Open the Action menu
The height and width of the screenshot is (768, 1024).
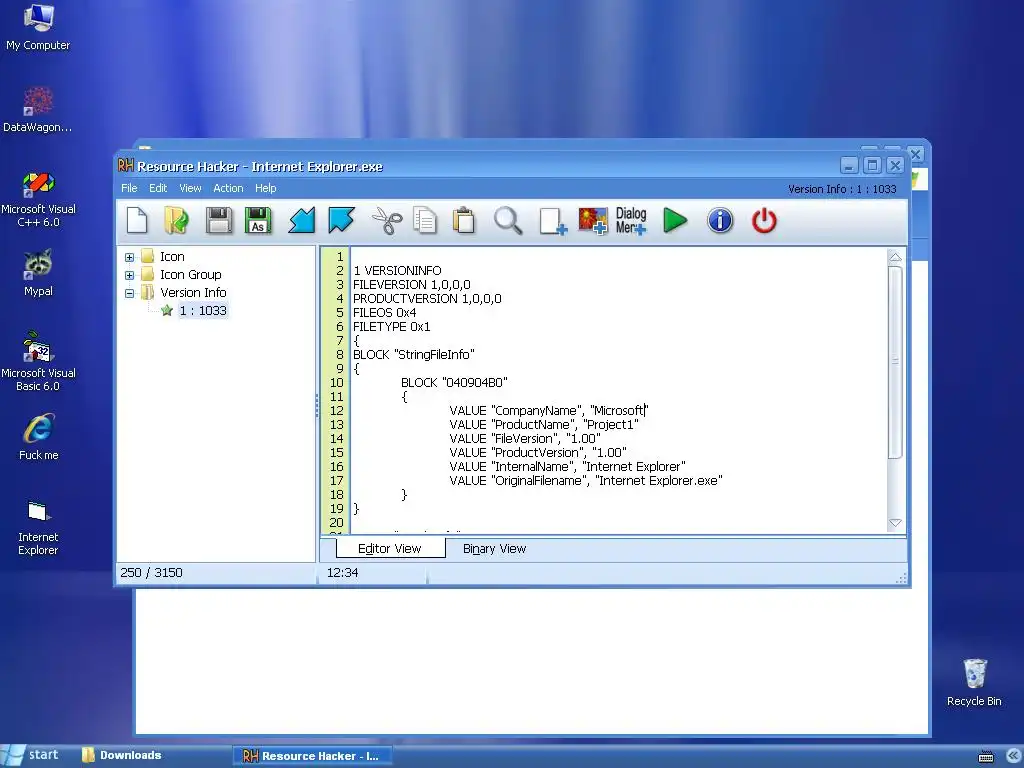point(228,188)
